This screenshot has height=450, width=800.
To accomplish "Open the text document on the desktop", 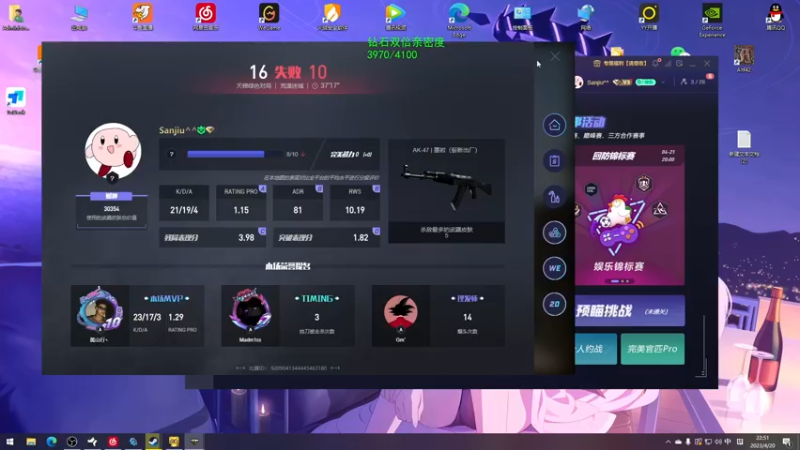I will click(744, 147).
